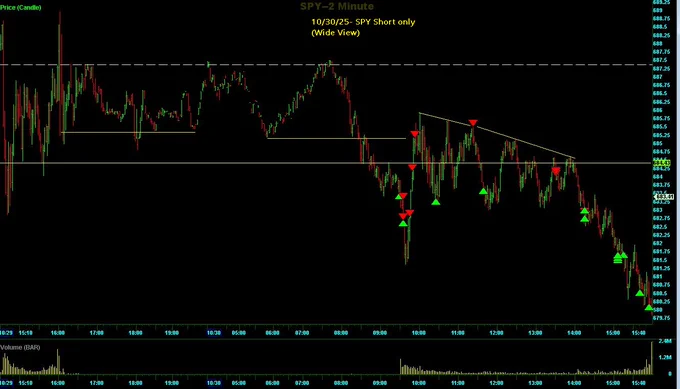The width and height of the screenshot is (680, 389).
Task: Click the opening volume bar at 09:30
Action: point(400,367)
